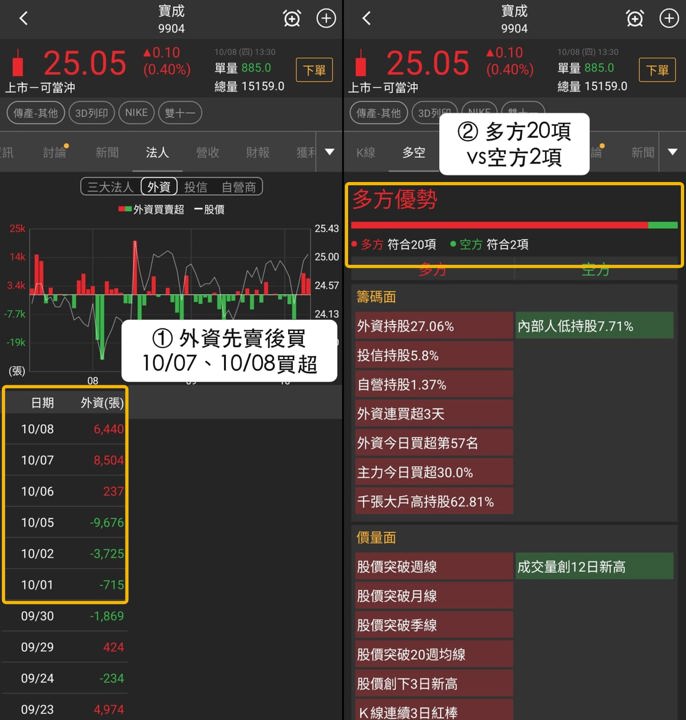Open the 10/07 row showing 8,504
The image size is (686, 720).
[65, 460]
